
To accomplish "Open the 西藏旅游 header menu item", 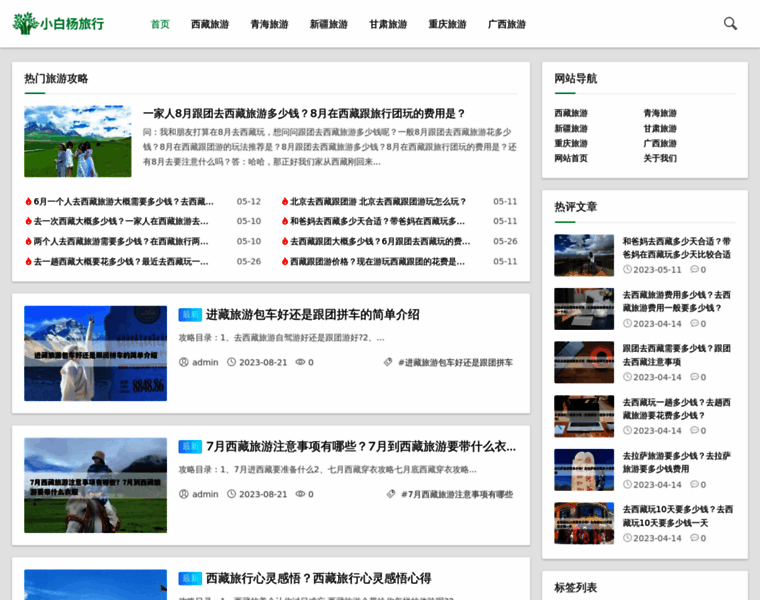I will point(209,24).
